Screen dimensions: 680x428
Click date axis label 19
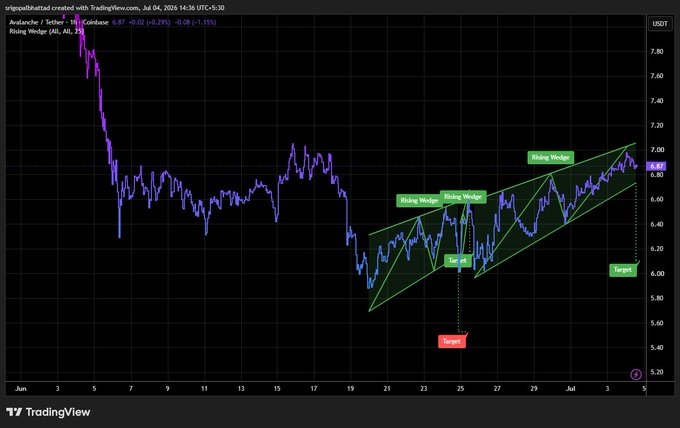click(350, 389)
